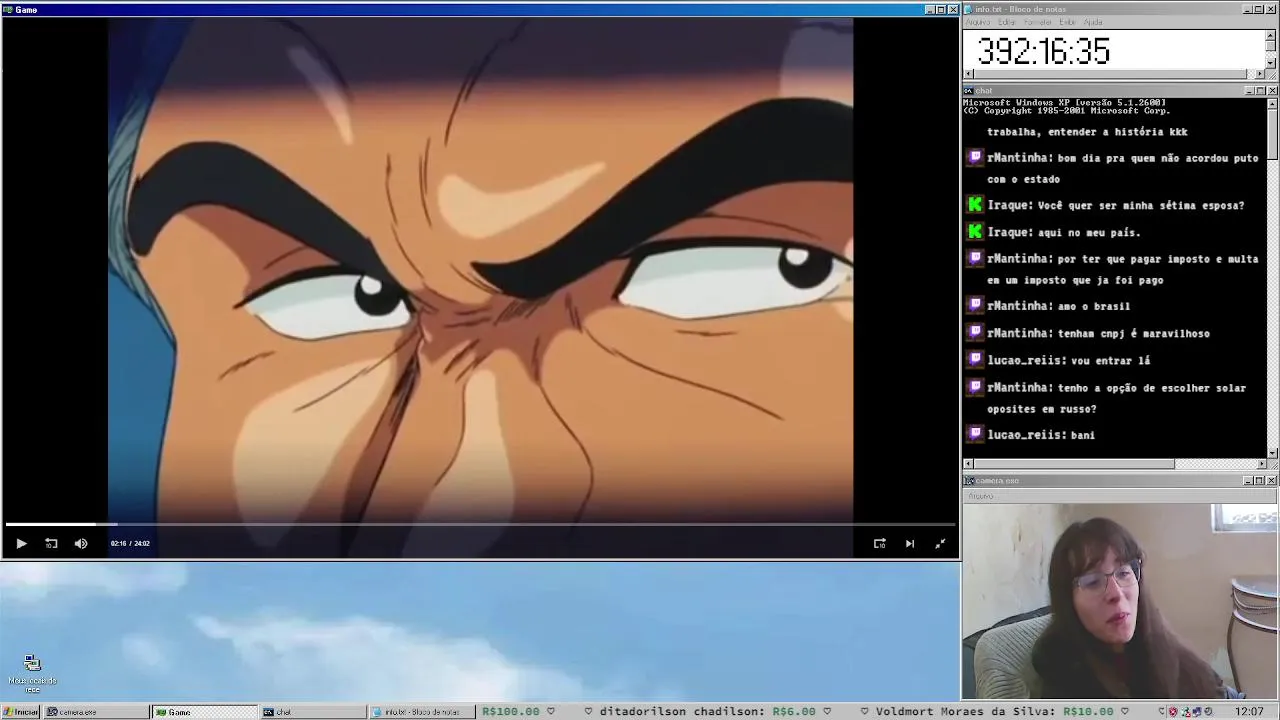Screen dimensions: 1280x720
Task: Click the webcam feed in camera.exe
Action: pyautogui.click(x=1120, y=600)
